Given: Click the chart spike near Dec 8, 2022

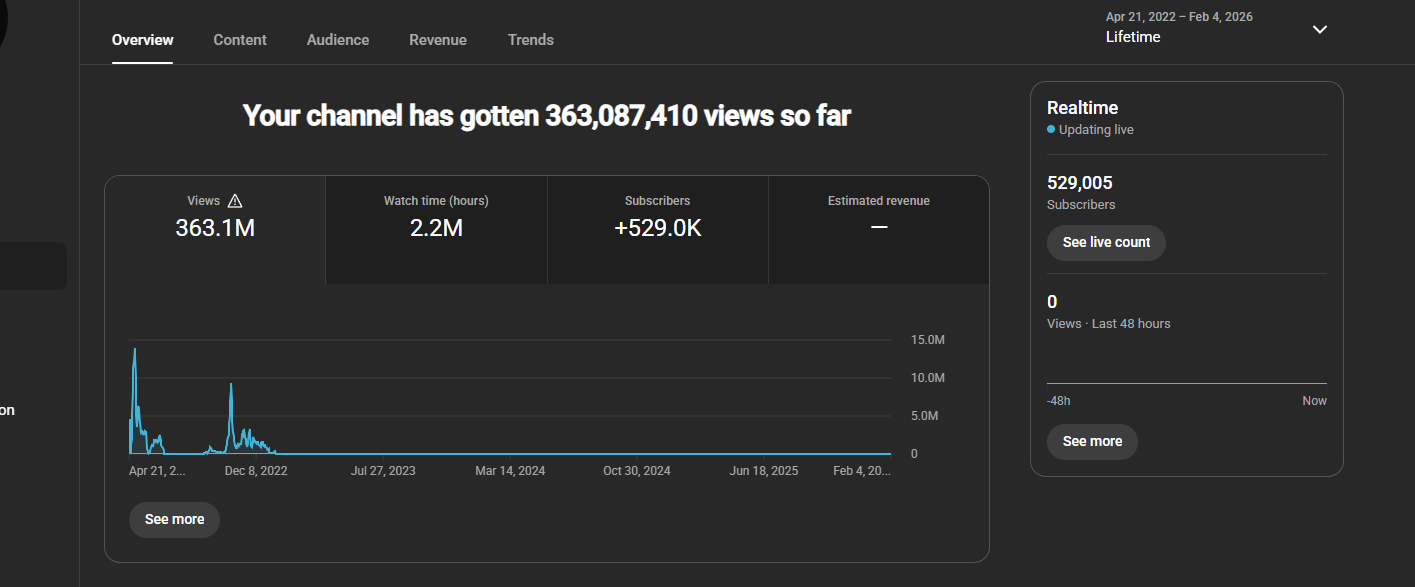Looking at the screenshot, I should pyautogui.click(x=231, y=386).
